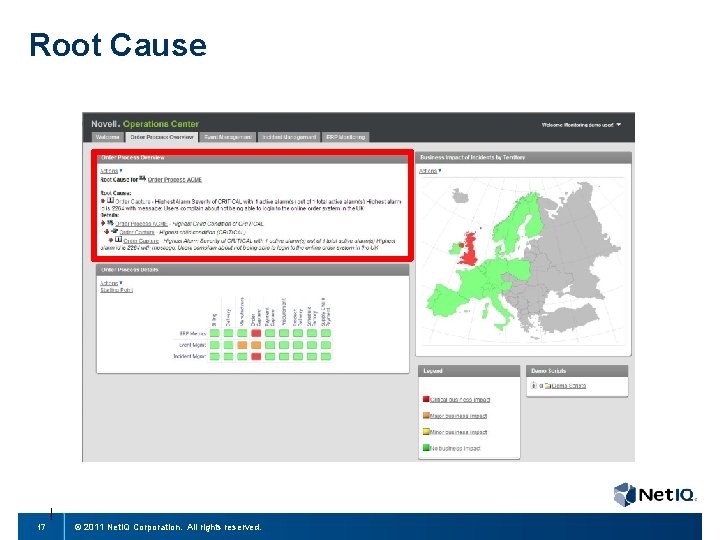Click the red cell in the Incident Mgmt row
720x540 pixels.
click(x=256, y=356)
